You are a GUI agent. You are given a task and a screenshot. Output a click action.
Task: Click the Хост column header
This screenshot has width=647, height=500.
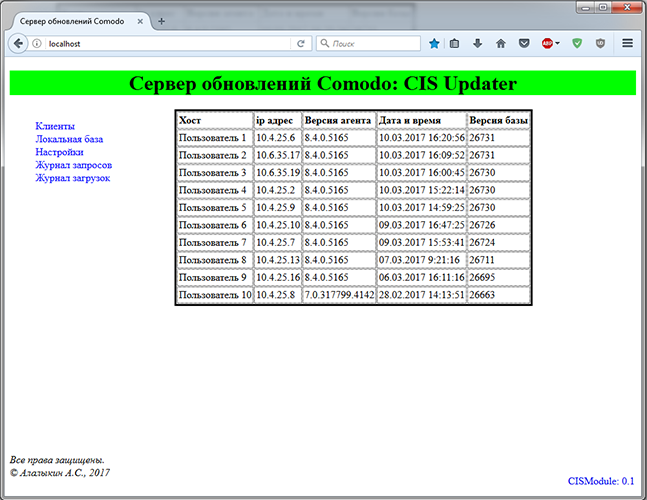point(215,120)
